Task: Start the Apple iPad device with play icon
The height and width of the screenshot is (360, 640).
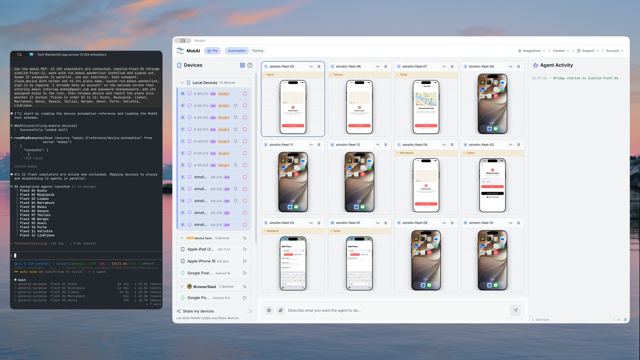Action: coord(244,249)
